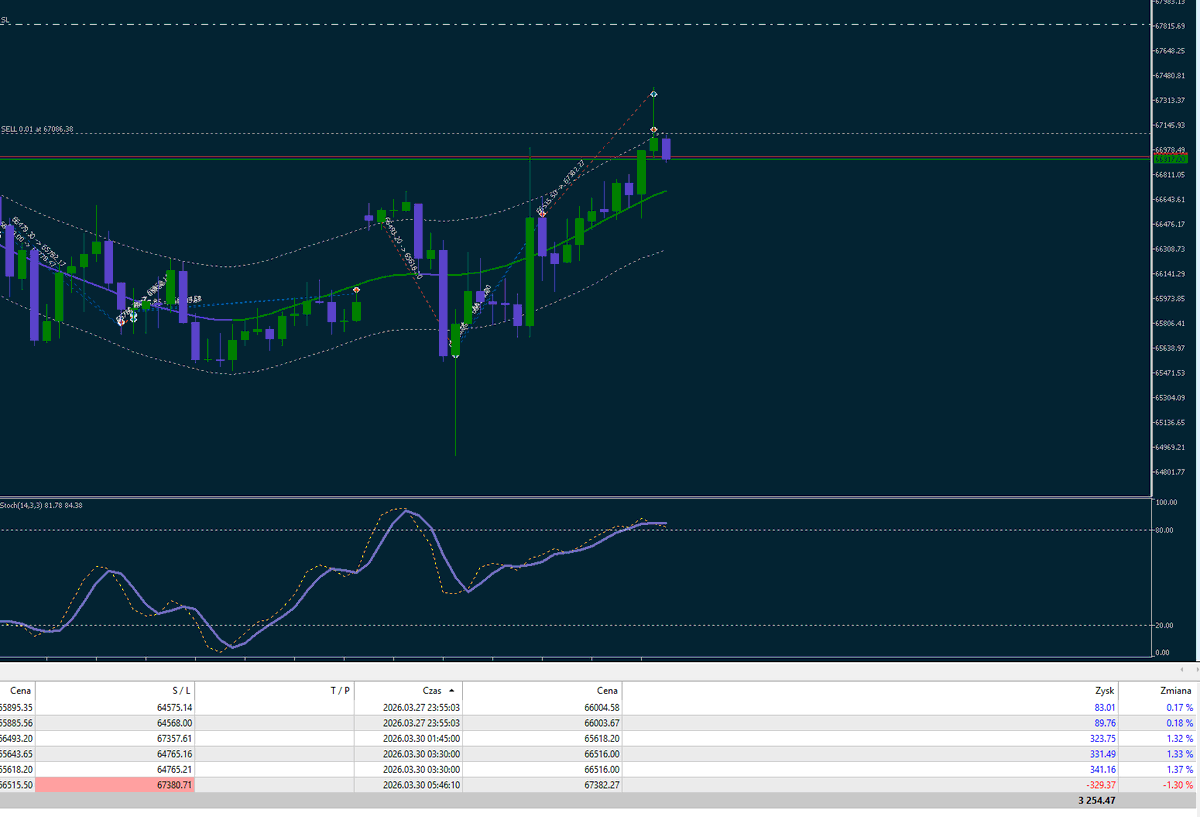Select the close price 67382.27

point(600,785)
